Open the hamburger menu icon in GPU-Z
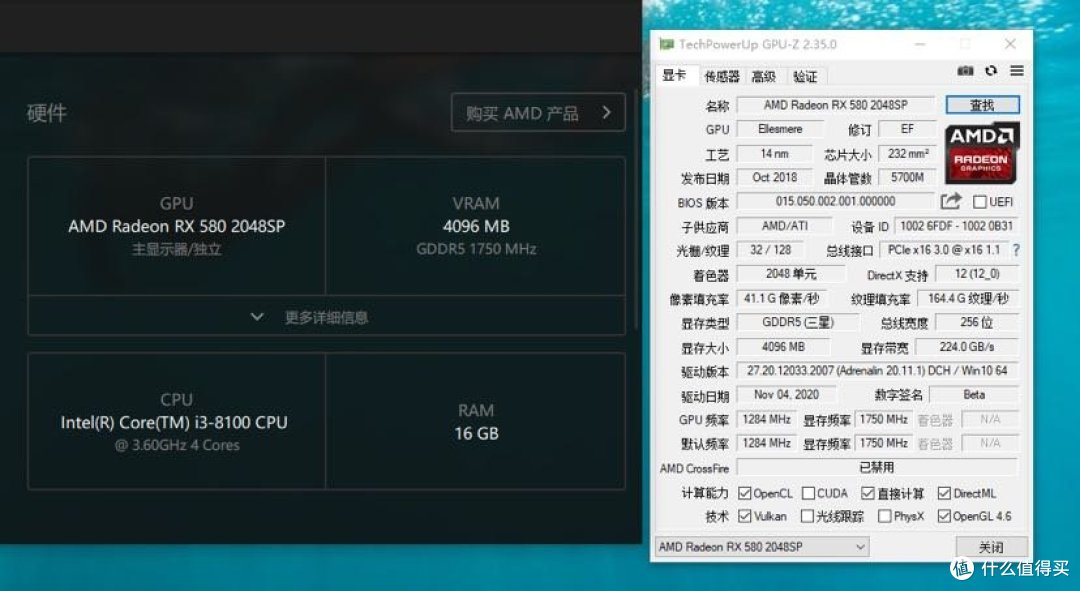Image resolution: width=1080 pixels, height=591 pixels. tap(1018, 71)
